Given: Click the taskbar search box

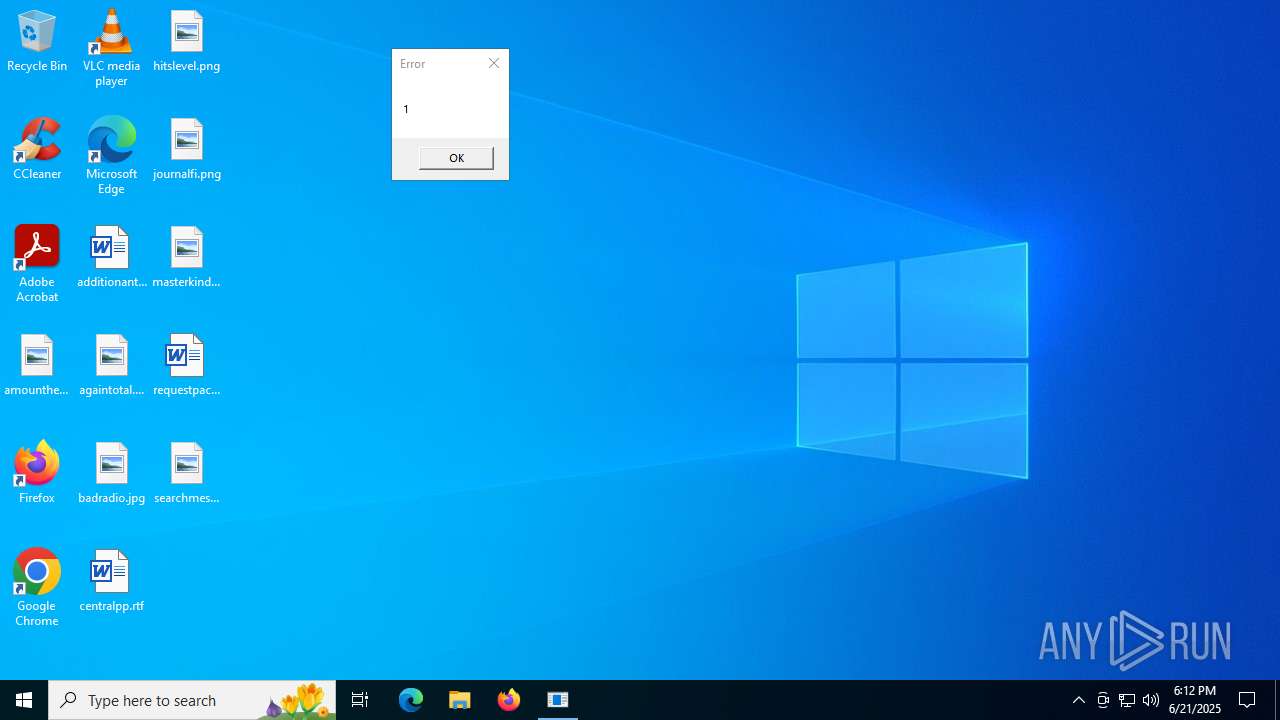Looking at the screenshot, I should coord(192,700).
